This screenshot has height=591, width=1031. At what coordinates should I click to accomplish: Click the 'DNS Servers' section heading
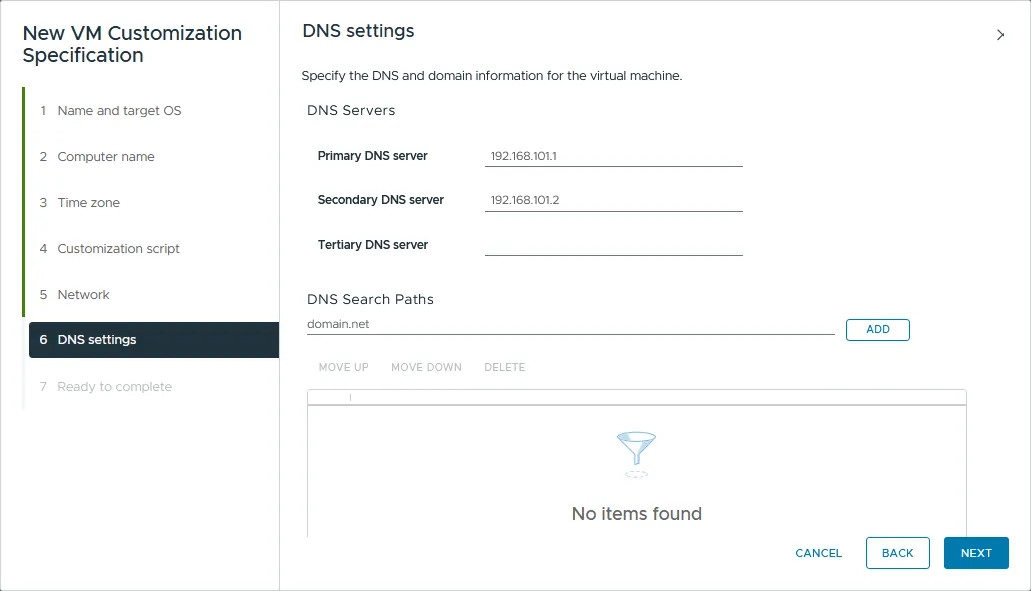point(350,110)
